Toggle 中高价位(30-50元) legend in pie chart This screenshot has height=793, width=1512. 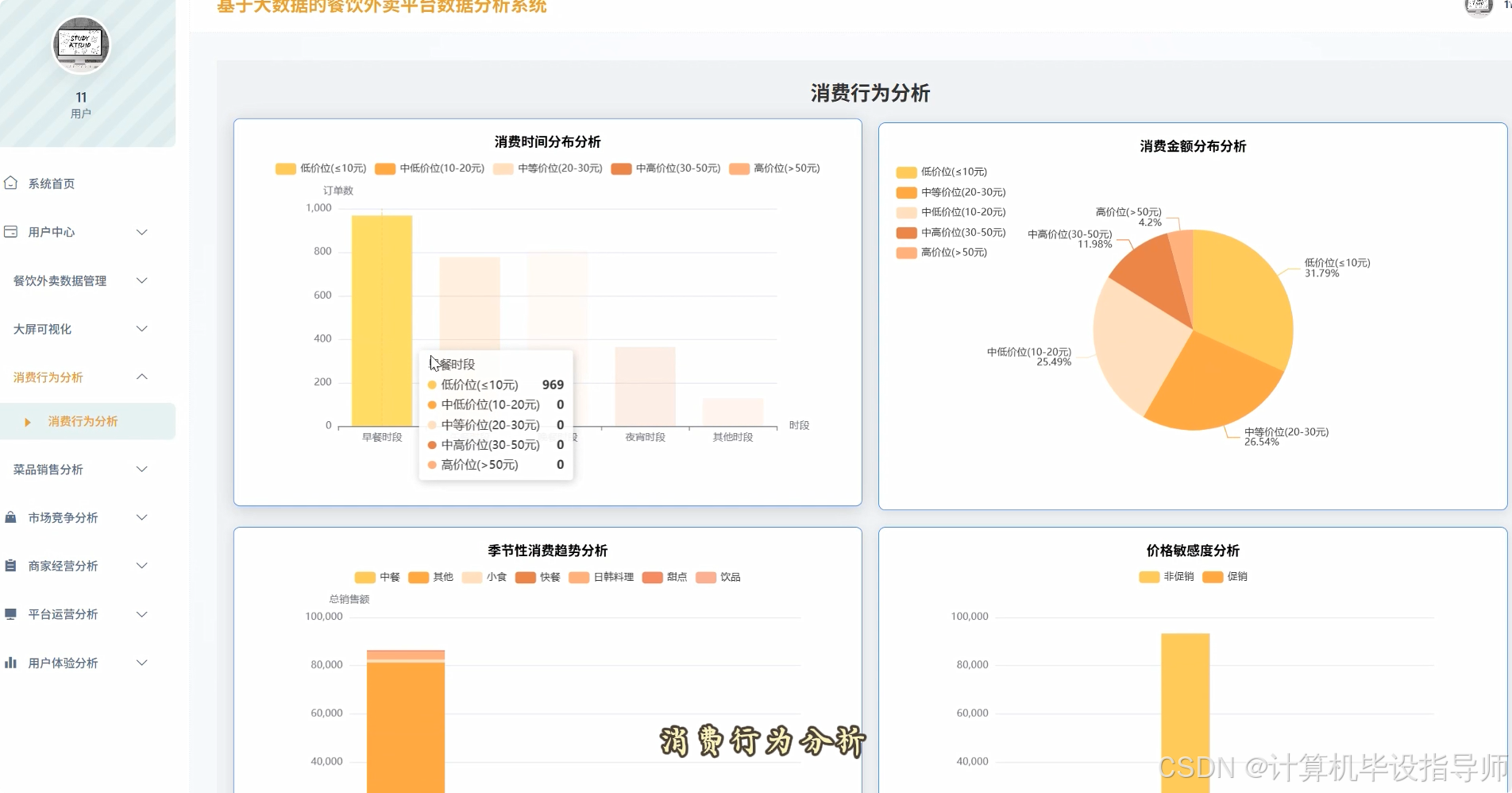click(951, 232)
